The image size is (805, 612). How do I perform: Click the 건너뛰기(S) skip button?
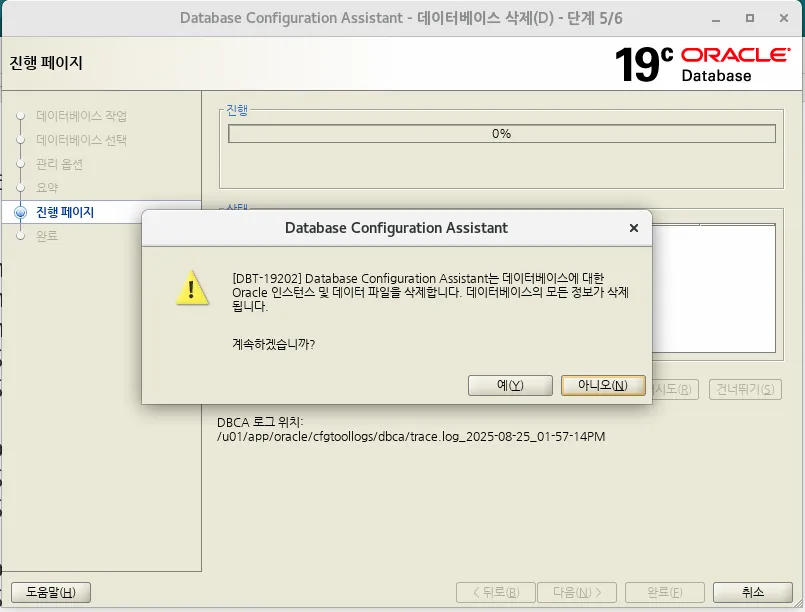coord(745,389)
